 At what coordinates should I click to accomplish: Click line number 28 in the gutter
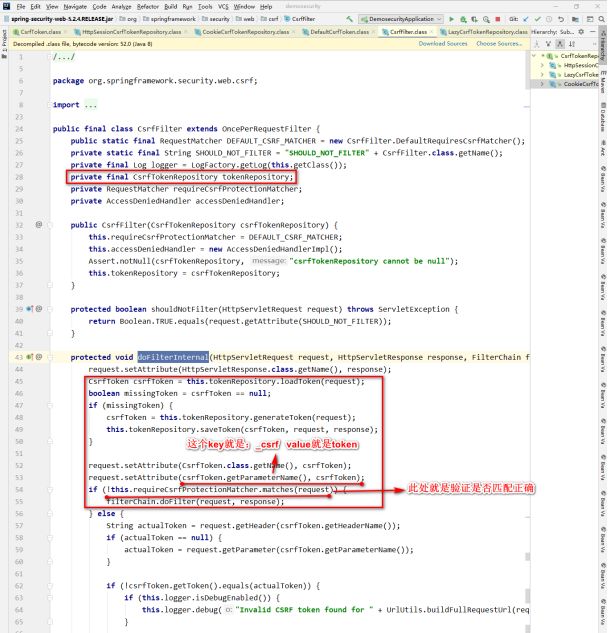coord(19,177)
